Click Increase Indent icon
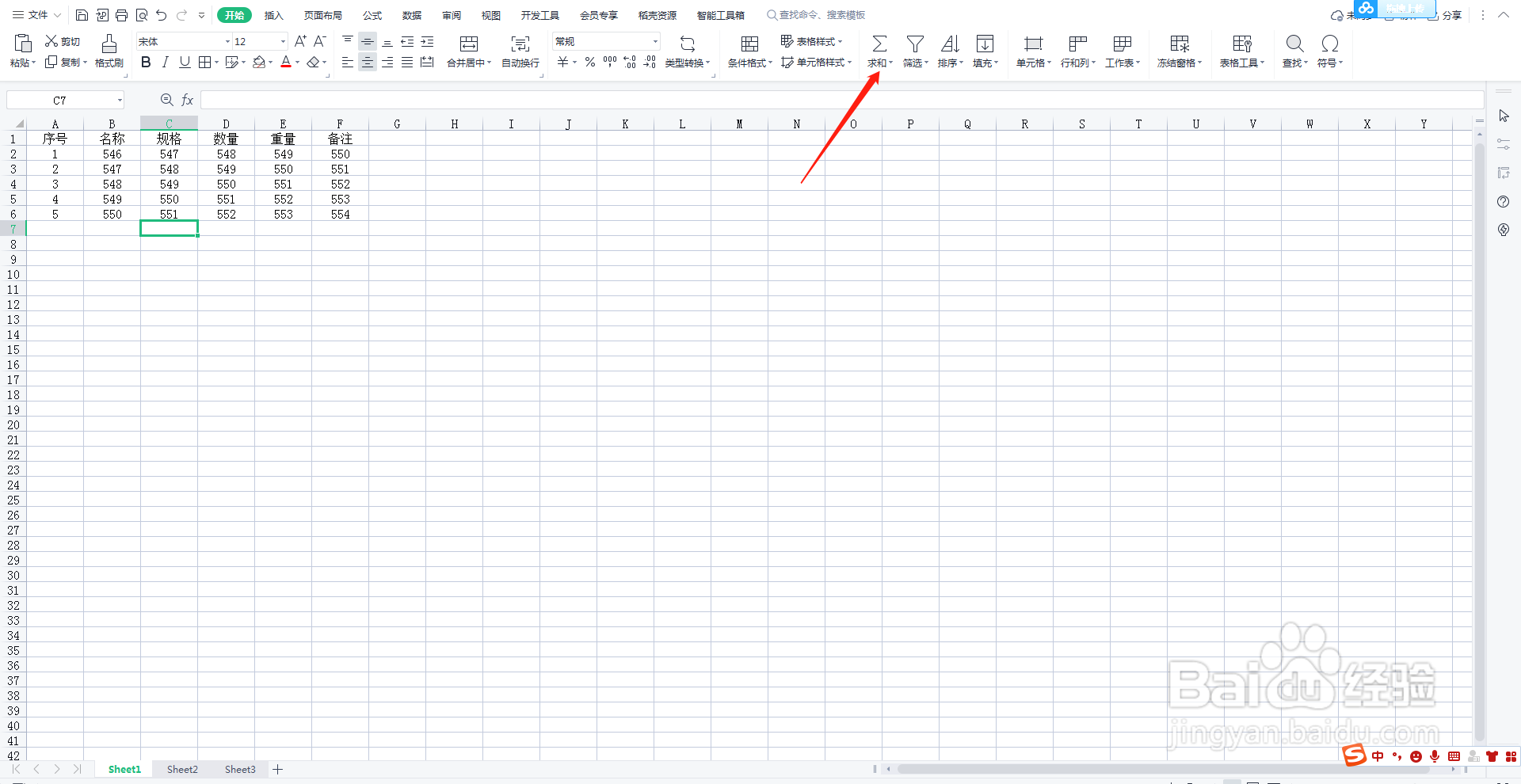Image resolution: width=1521 pixels, height=784 pixels. coord(427,41)
